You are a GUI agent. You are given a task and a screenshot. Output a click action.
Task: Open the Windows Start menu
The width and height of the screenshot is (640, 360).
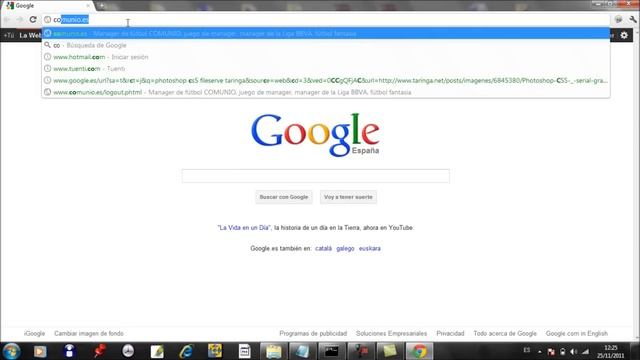coord(11,351)
